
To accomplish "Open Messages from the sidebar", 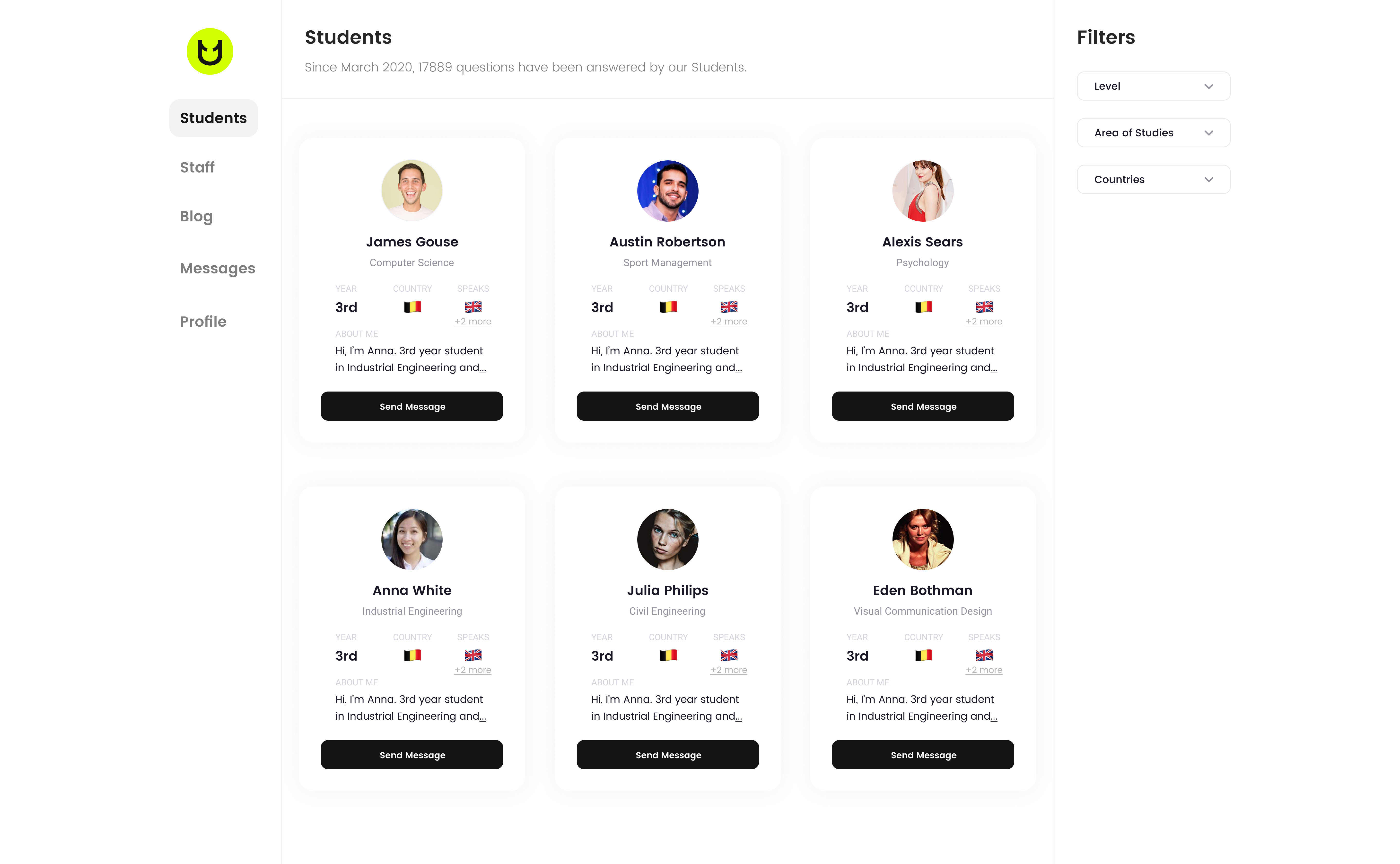I will [x=217, y=269].
